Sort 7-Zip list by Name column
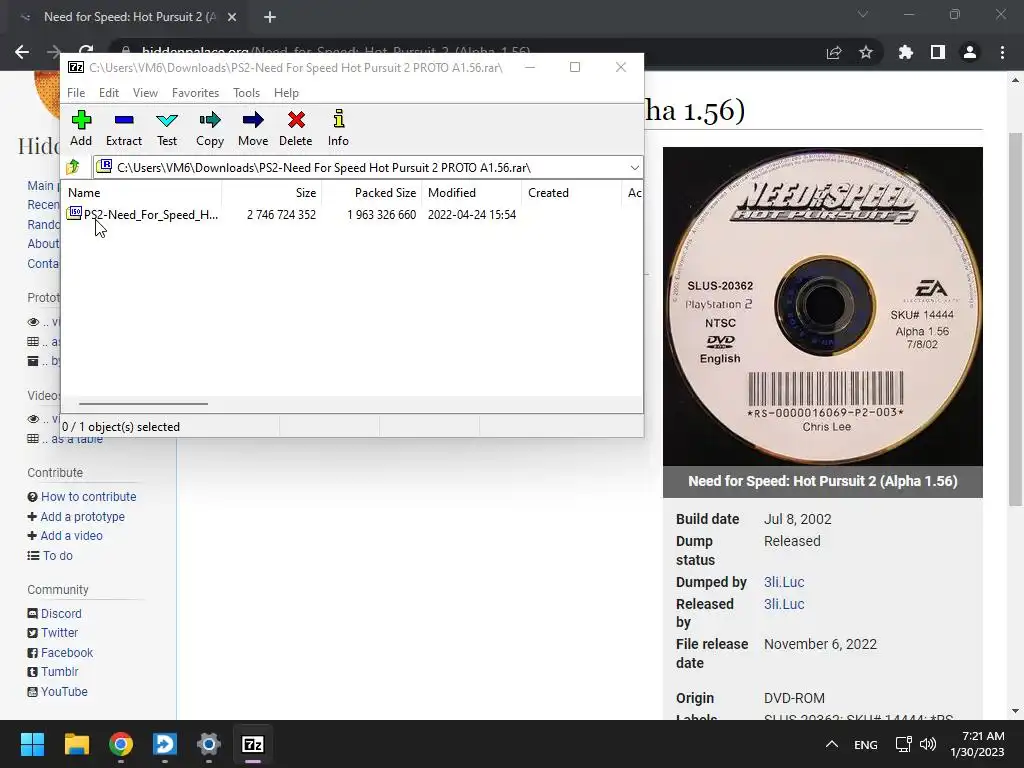This screenshot has width=1024, height=768. click(141, 193)
